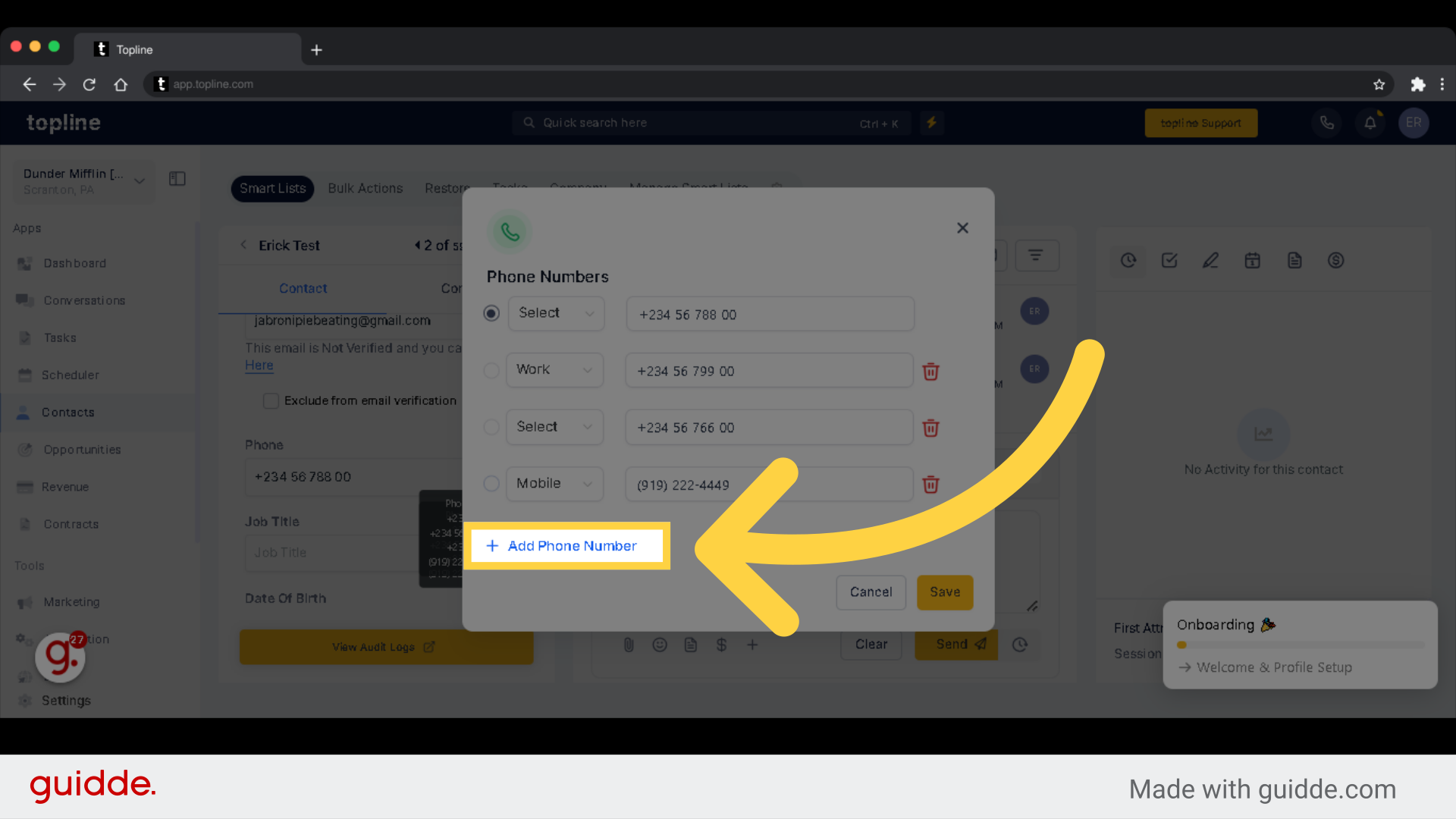Click the phone dial icon in header nav
Screen dimensions: 1456x819
pyautogui.click(x=1327, y=123)
